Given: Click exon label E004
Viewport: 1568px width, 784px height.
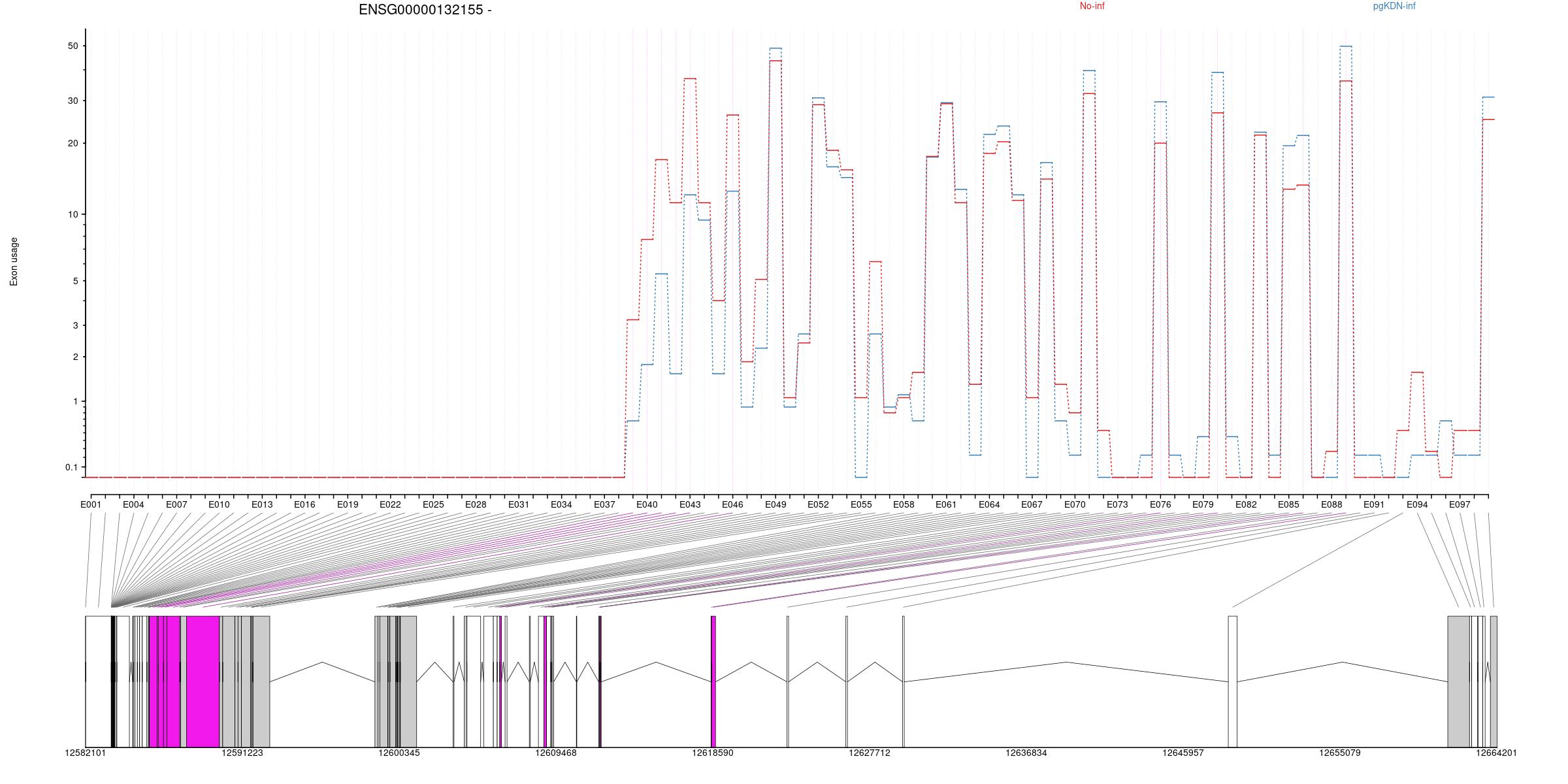Looking at the screenshot, I should [x=133, y=504].
